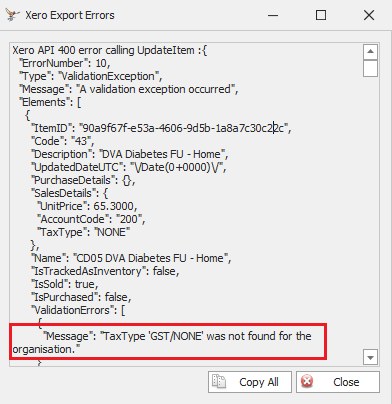
Task: Click the Close button with red X
Action: (x=338, y=382)
